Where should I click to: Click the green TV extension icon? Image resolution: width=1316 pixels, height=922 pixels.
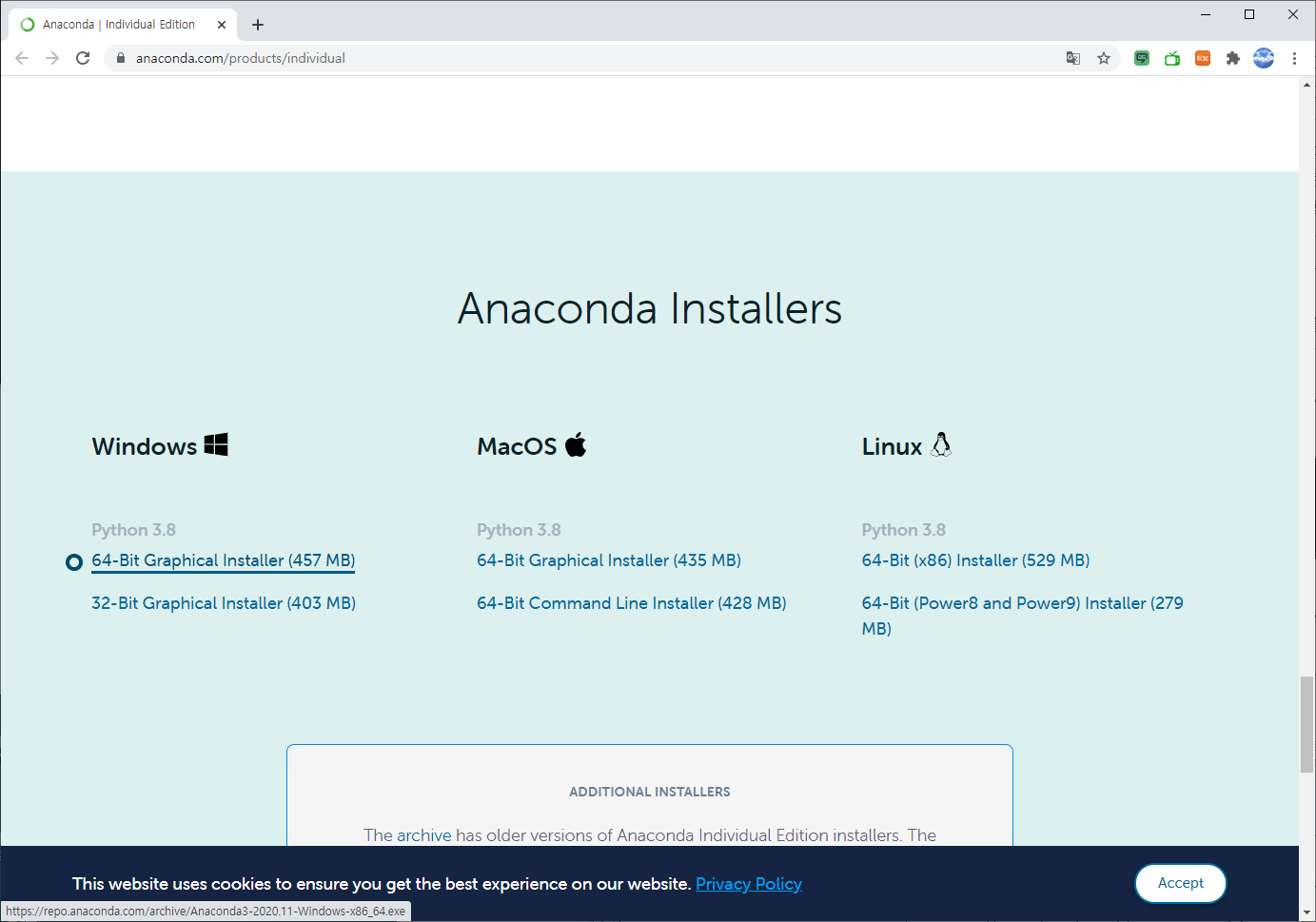click(x=1172, y=58)
